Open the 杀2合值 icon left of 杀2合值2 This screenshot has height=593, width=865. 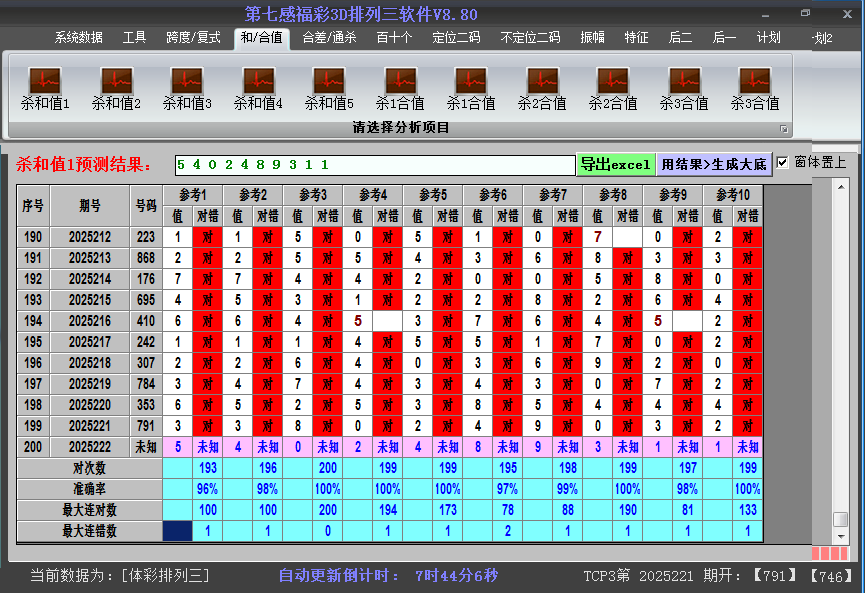pyautogui.click(x=542, y=81)
